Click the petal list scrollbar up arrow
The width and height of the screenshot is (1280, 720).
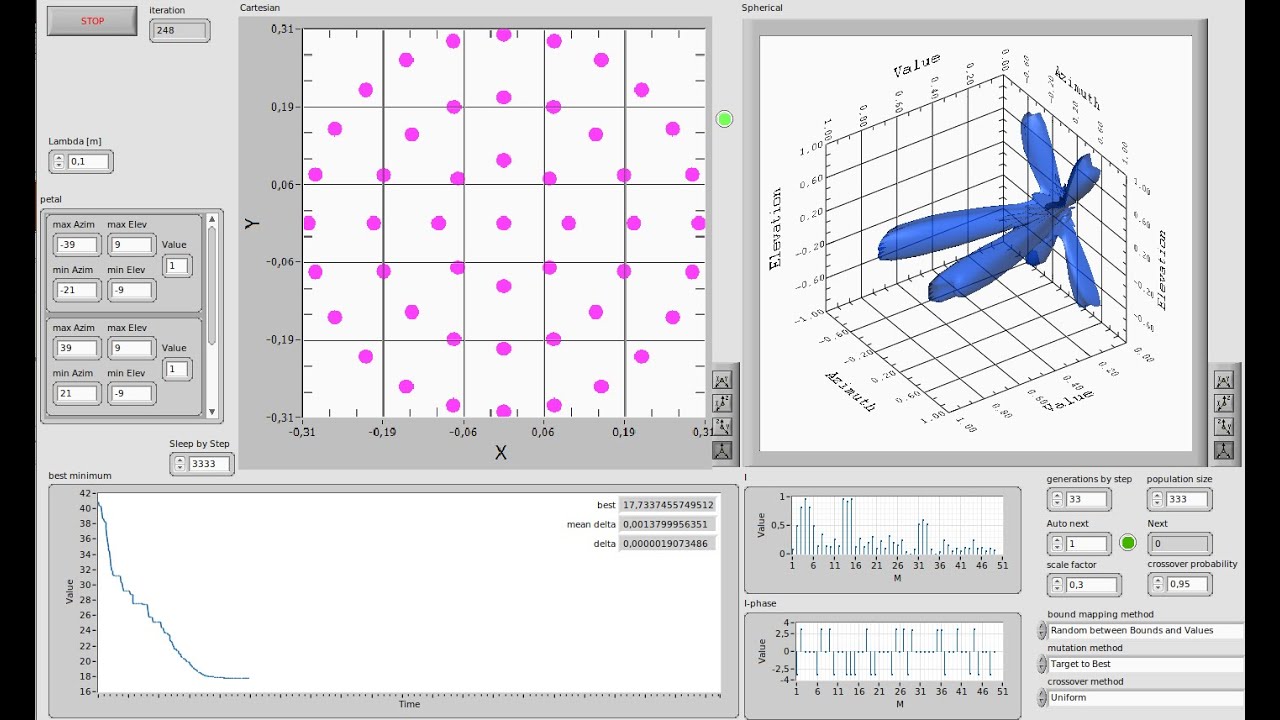click(212, 219)
